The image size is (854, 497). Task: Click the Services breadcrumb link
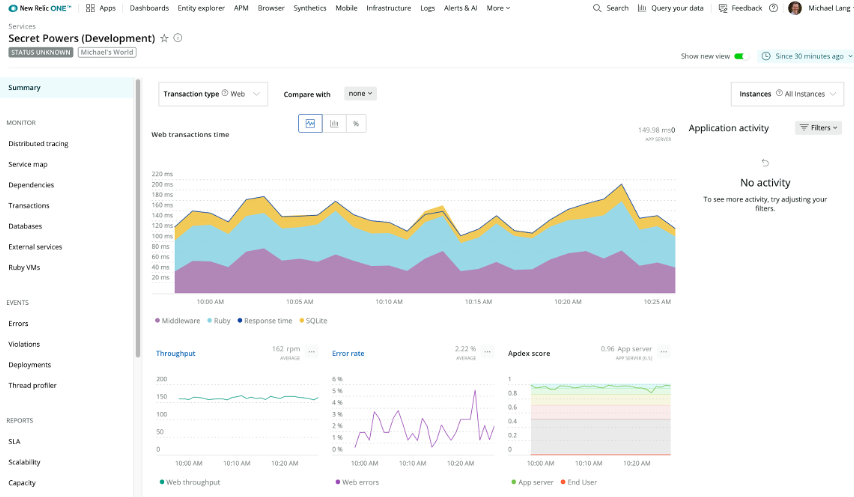click(22, 26)
